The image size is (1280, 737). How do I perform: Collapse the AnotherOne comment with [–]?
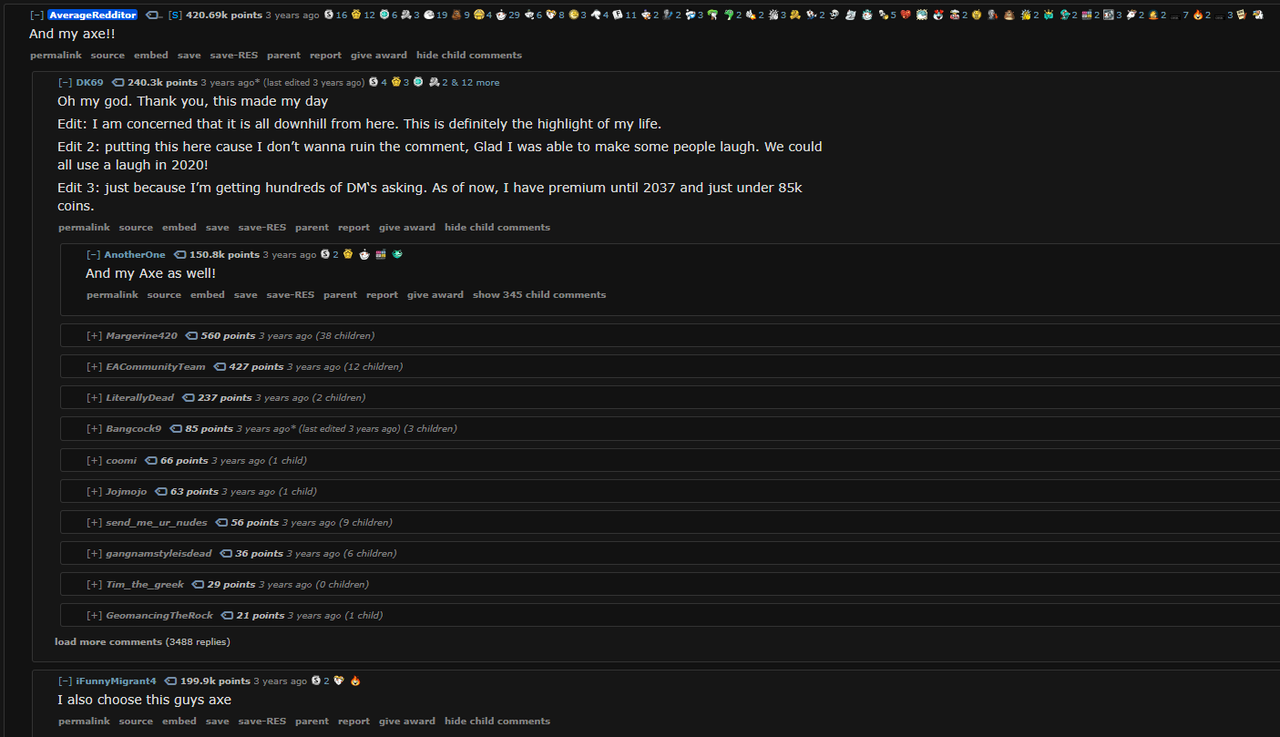click(93, 255)
